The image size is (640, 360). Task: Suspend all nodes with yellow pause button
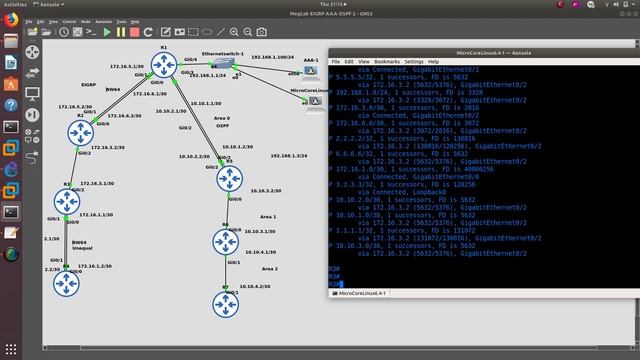121,32
